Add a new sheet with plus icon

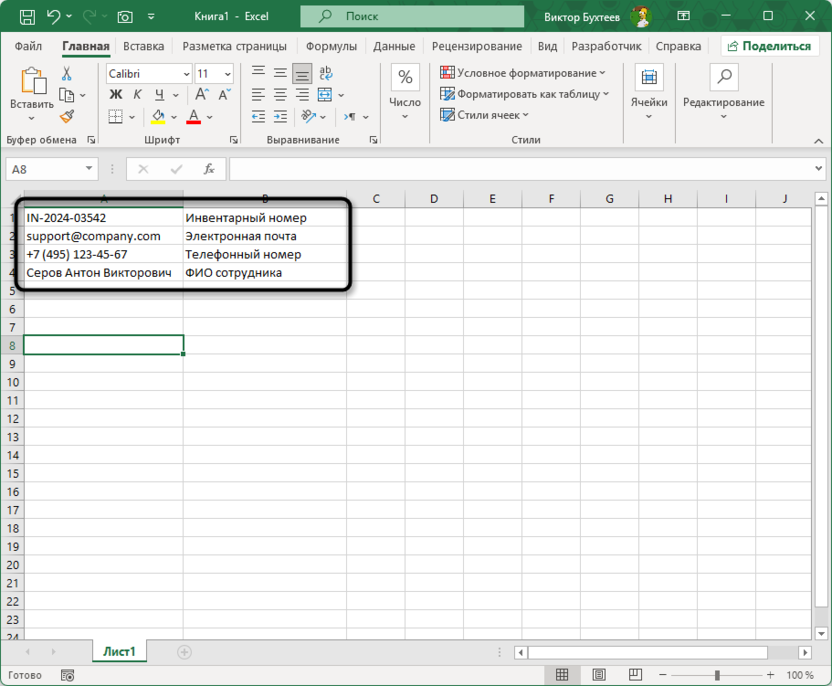[x=184, y=652]
